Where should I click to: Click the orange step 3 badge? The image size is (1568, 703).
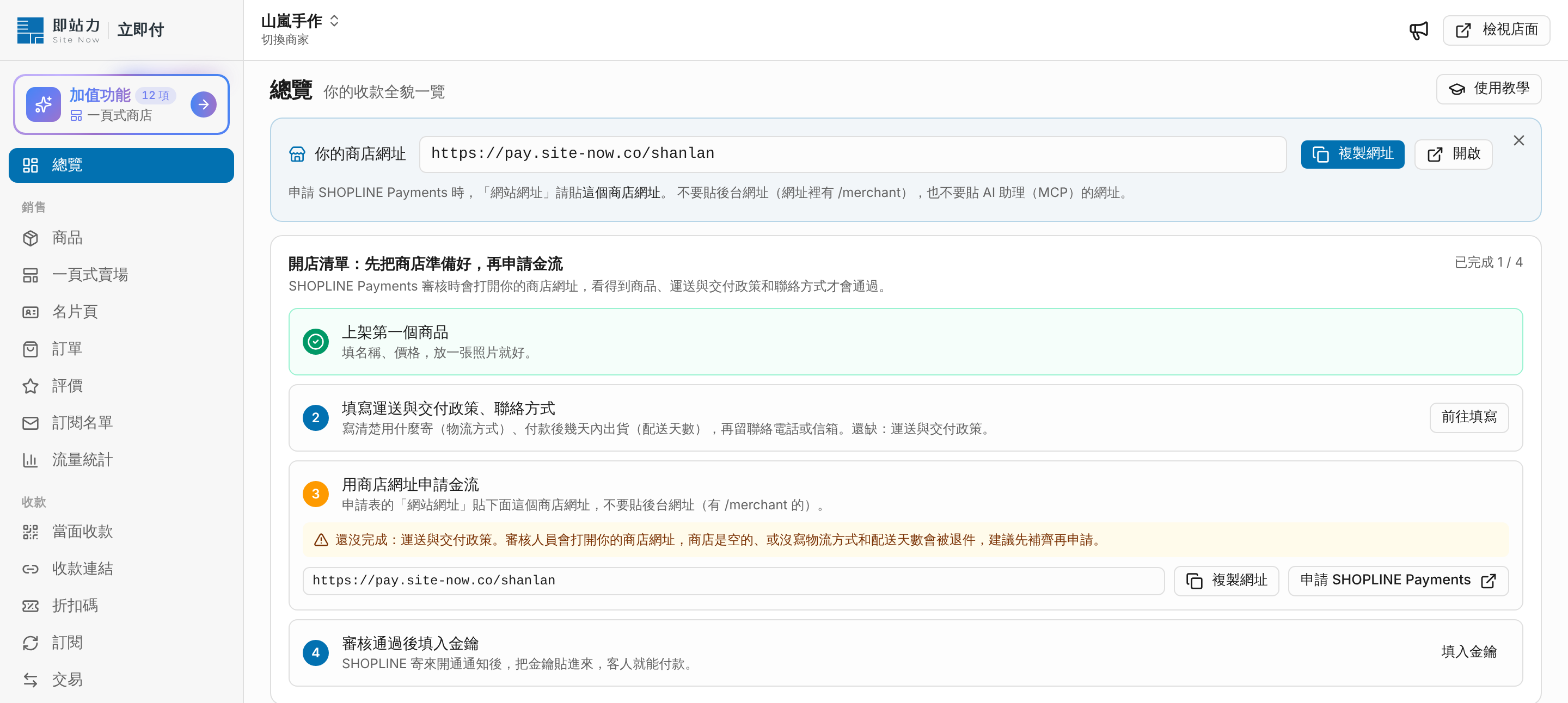[x=315, y=494]
